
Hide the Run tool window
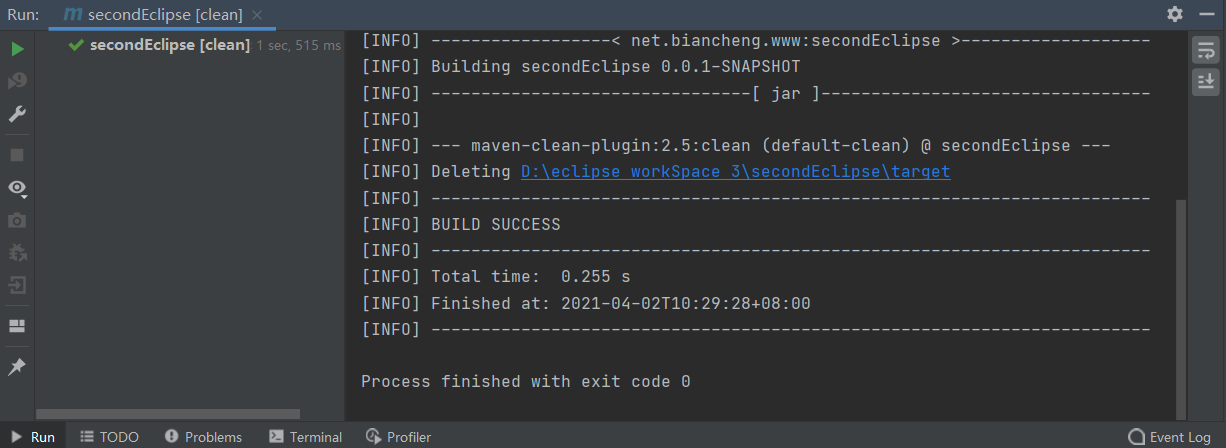pos(1206,15)
